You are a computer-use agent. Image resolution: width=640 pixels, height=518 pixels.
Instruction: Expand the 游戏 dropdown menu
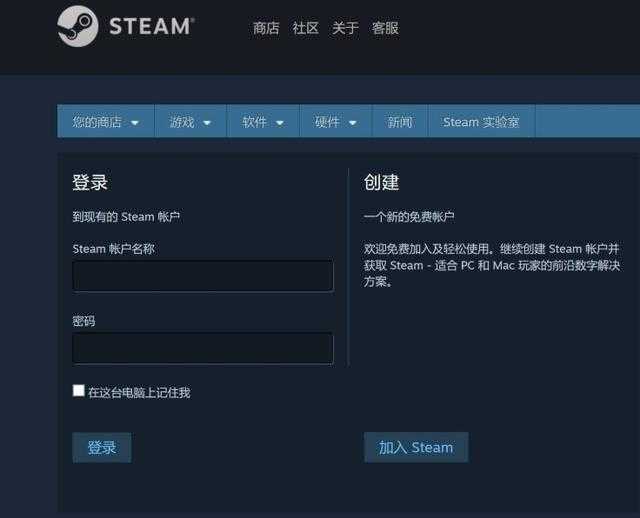pos(190,122)
